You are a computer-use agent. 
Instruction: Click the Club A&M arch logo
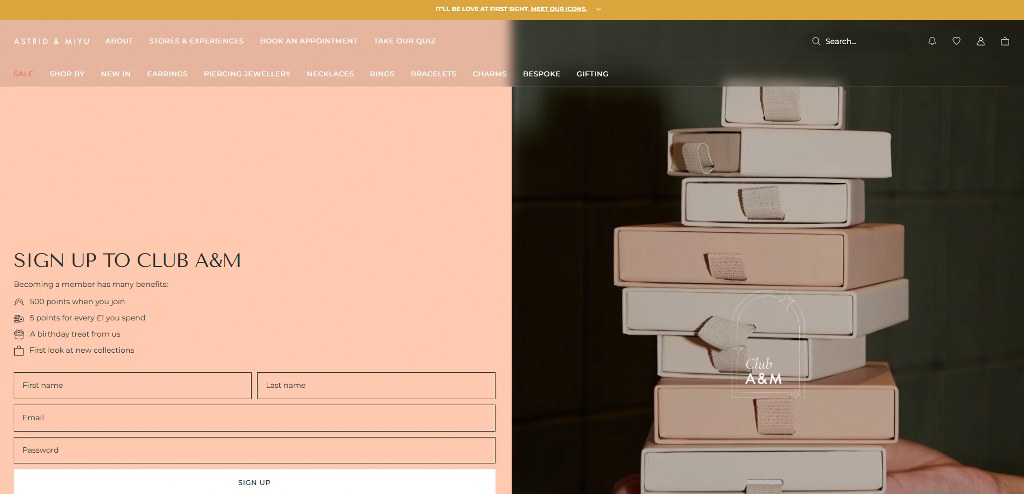point(767,346)
